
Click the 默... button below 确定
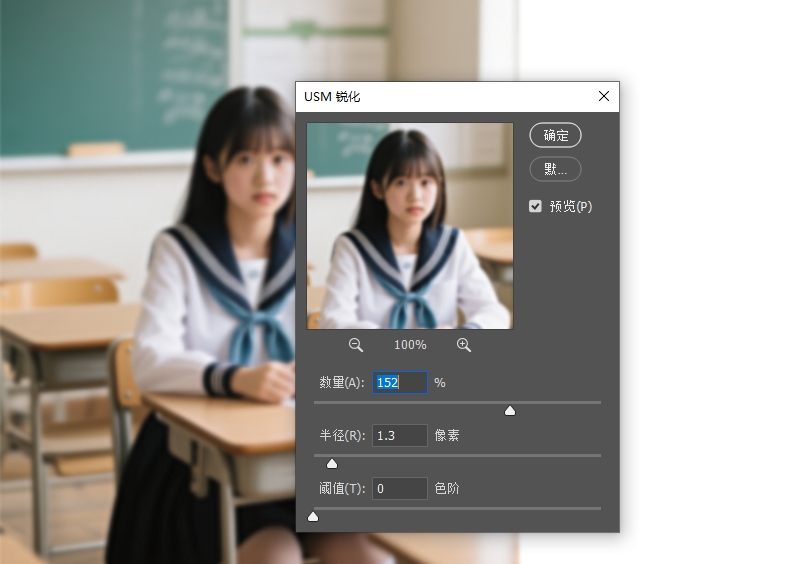(555, 169)
